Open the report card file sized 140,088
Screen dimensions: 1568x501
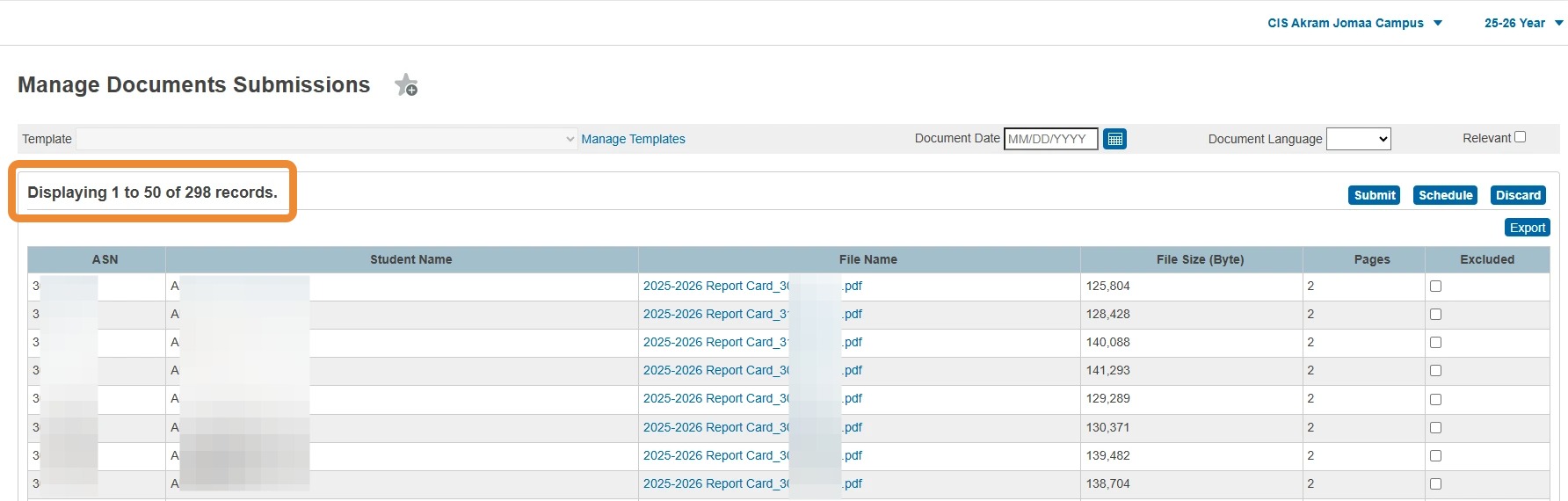[x=752, y=342]
